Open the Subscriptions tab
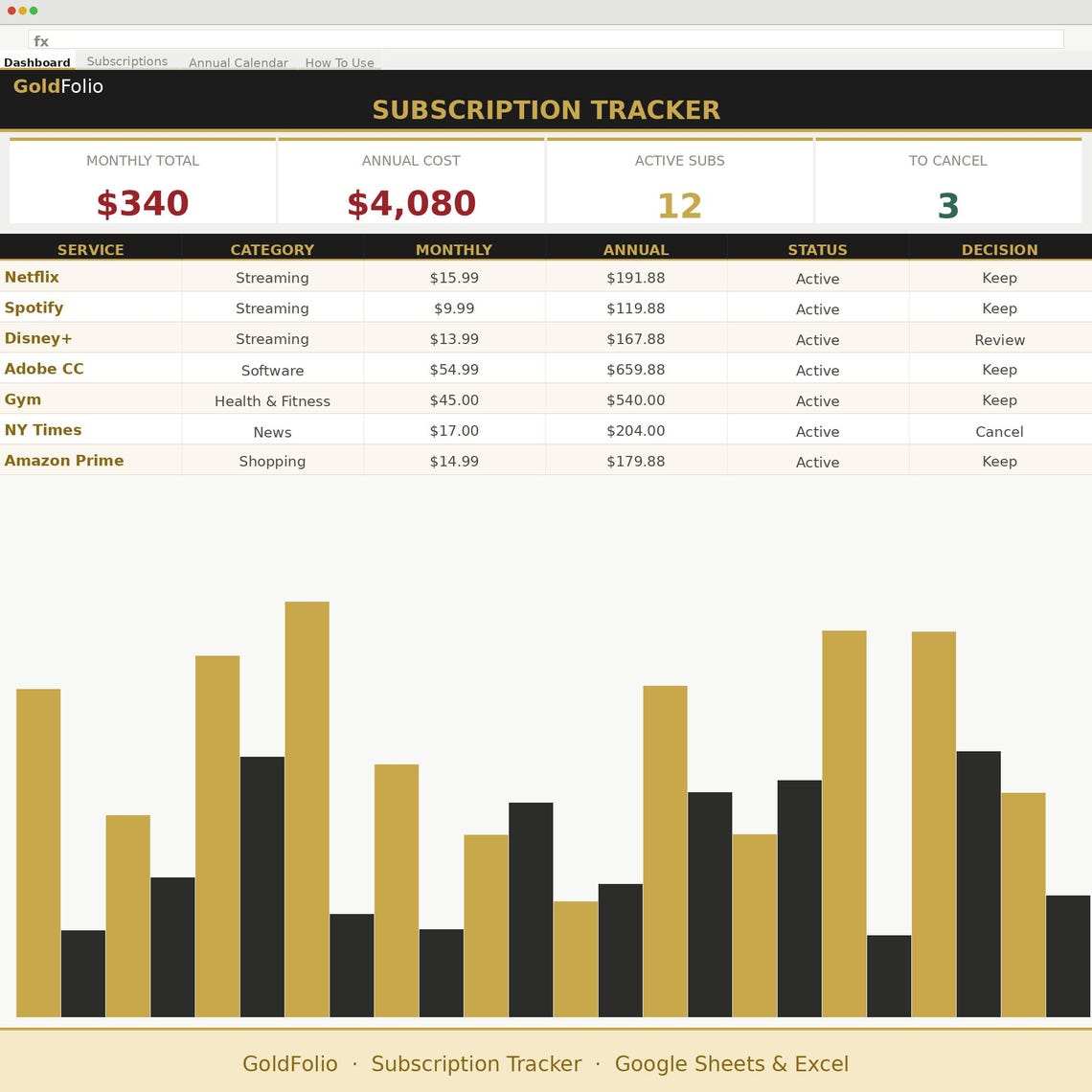 [x=126, y=61]
